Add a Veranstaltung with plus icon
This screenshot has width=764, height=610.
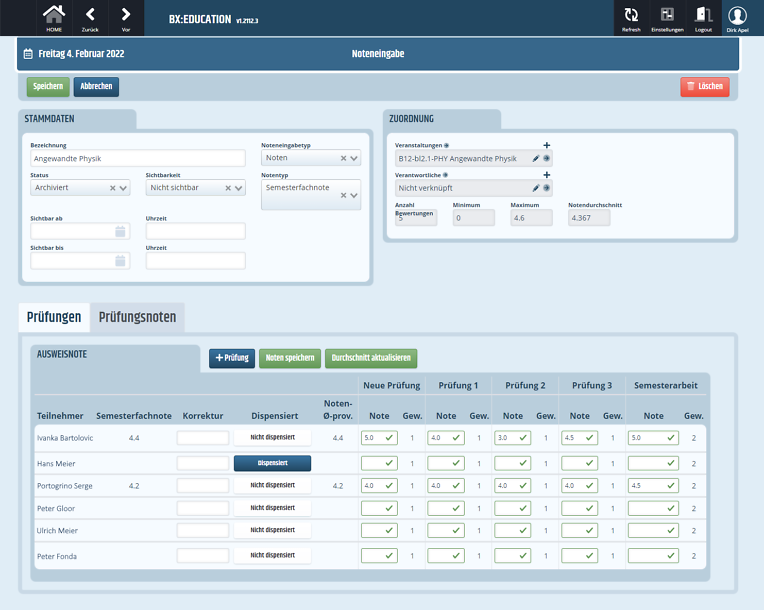coord(547,145)
